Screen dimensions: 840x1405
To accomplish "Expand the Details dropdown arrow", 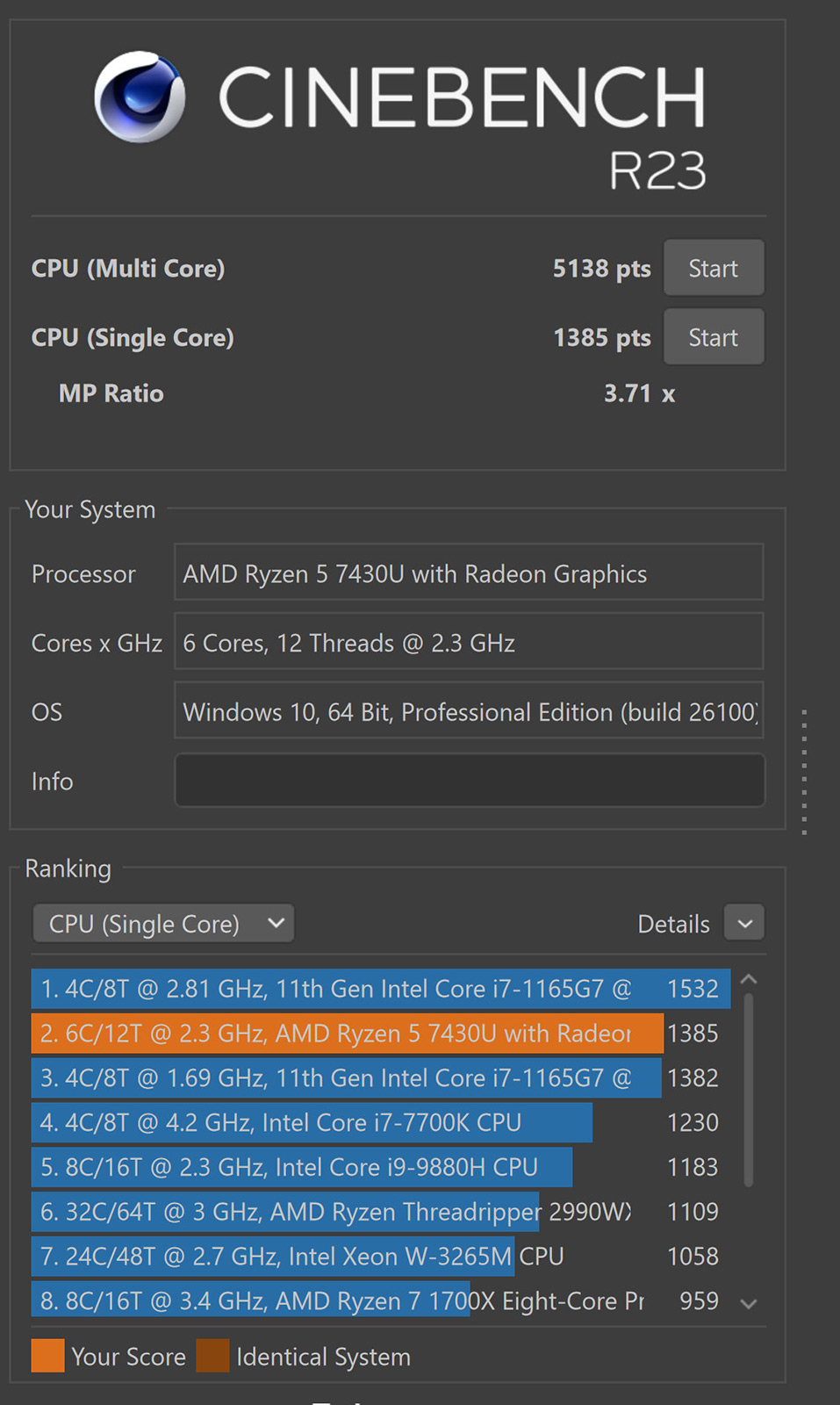I will (x=744, y=924).
